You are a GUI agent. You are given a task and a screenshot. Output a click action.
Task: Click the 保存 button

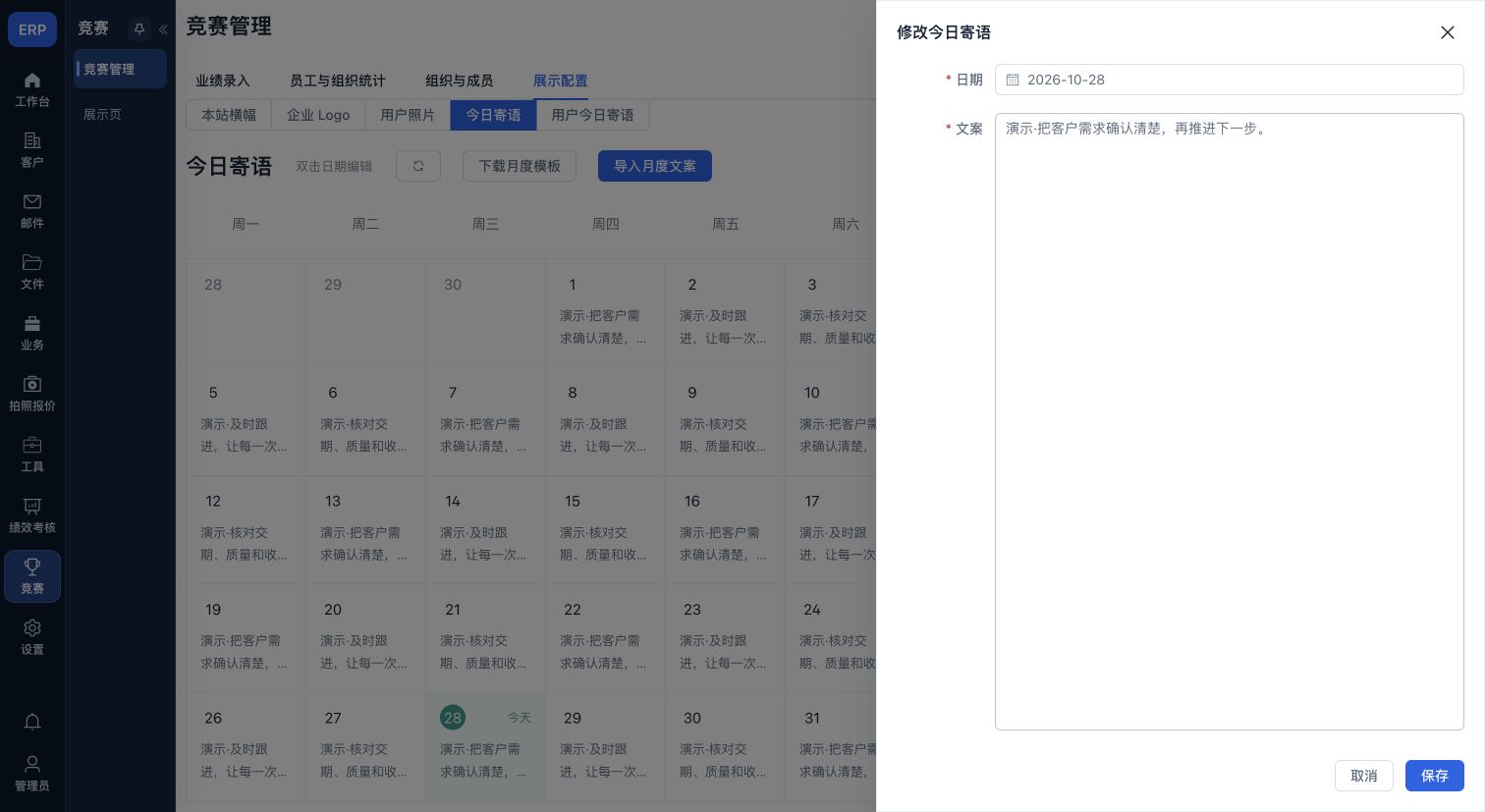click(1434, 776)
